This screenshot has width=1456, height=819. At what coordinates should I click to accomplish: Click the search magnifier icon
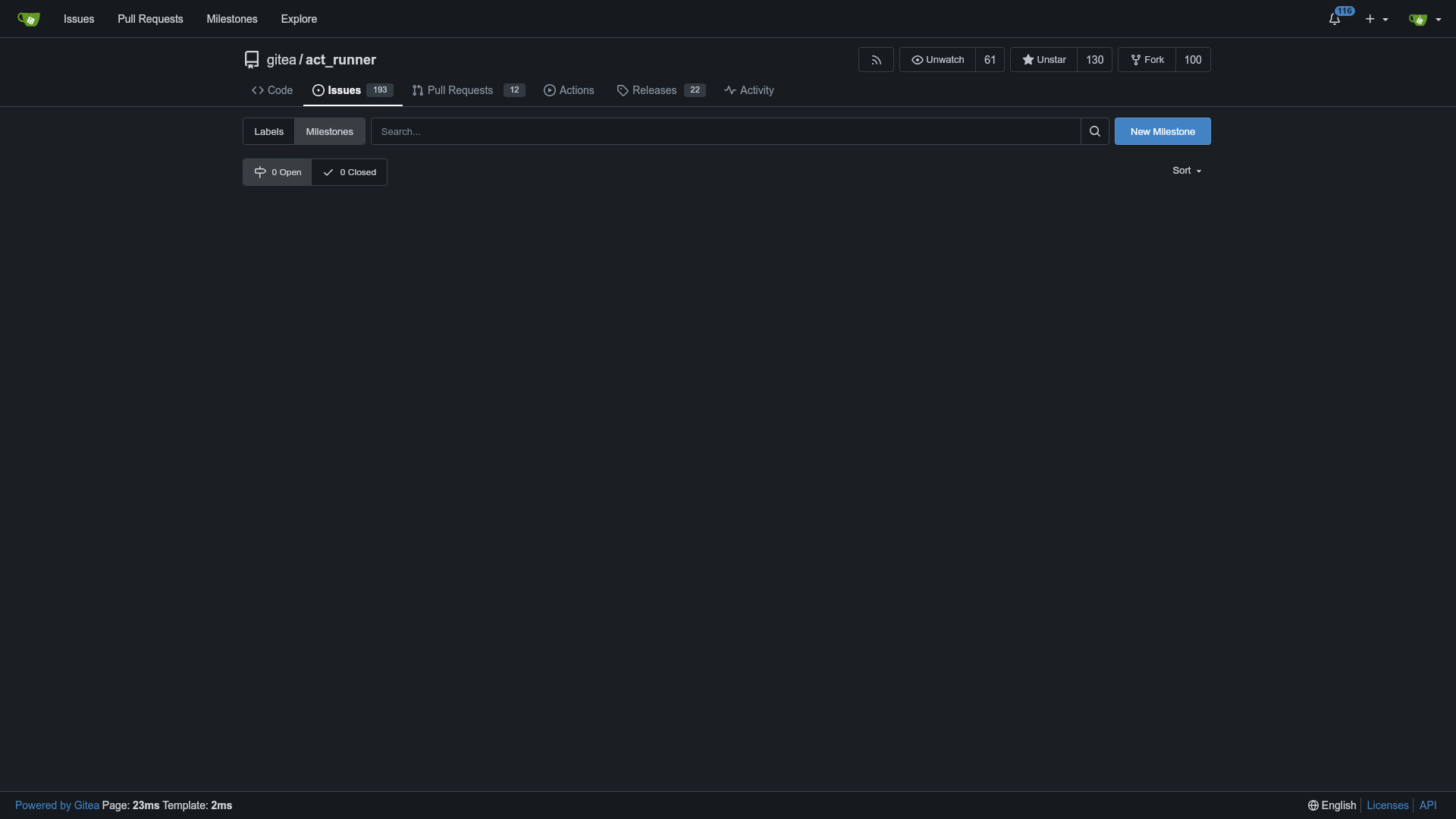pos(1095,131)
